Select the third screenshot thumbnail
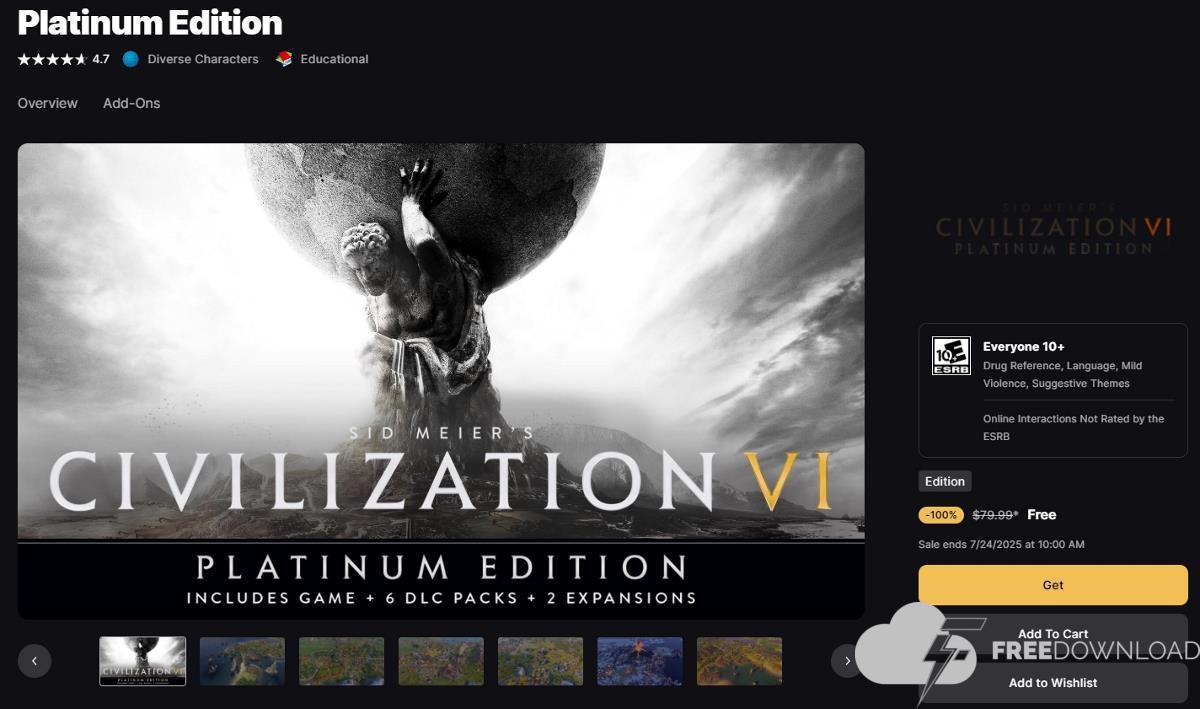 tap(341, 661)
